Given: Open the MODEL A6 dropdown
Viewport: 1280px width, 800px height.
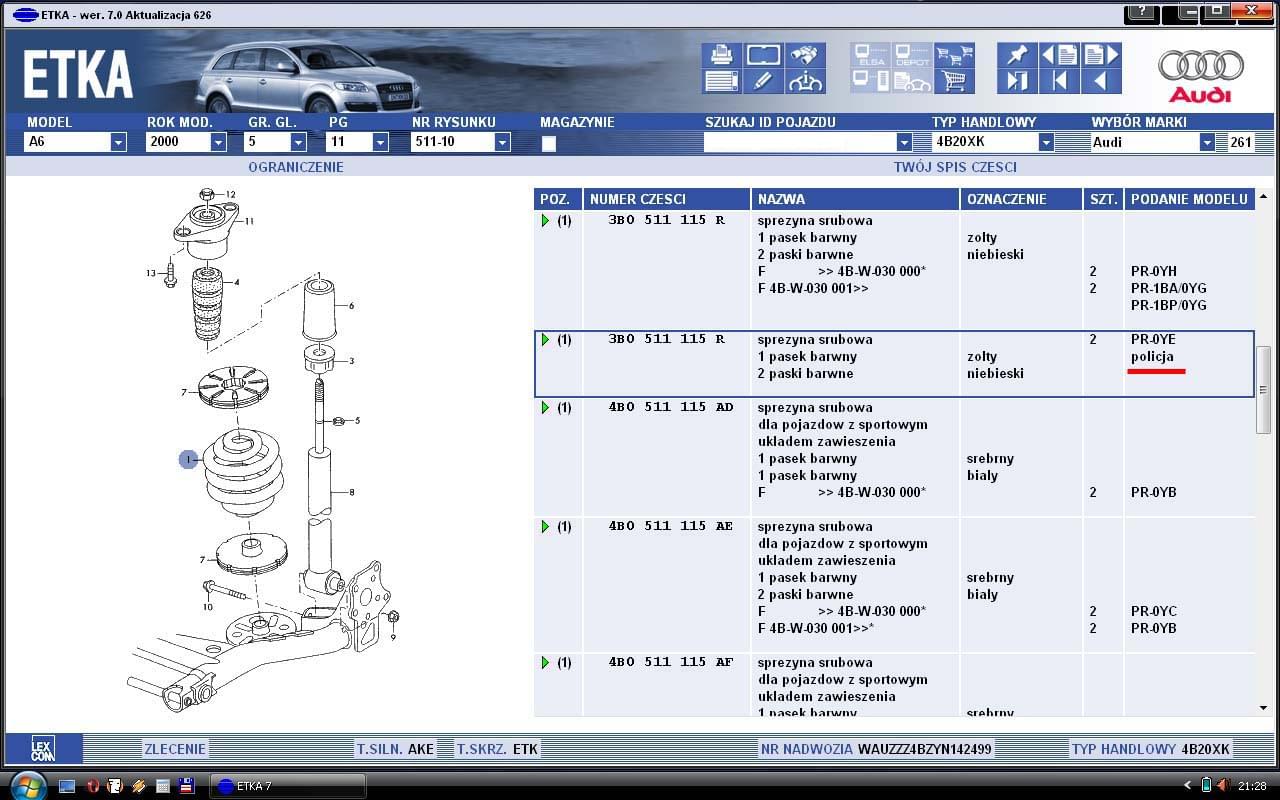Looking at the screenshot, I should (x=118, y=142).
